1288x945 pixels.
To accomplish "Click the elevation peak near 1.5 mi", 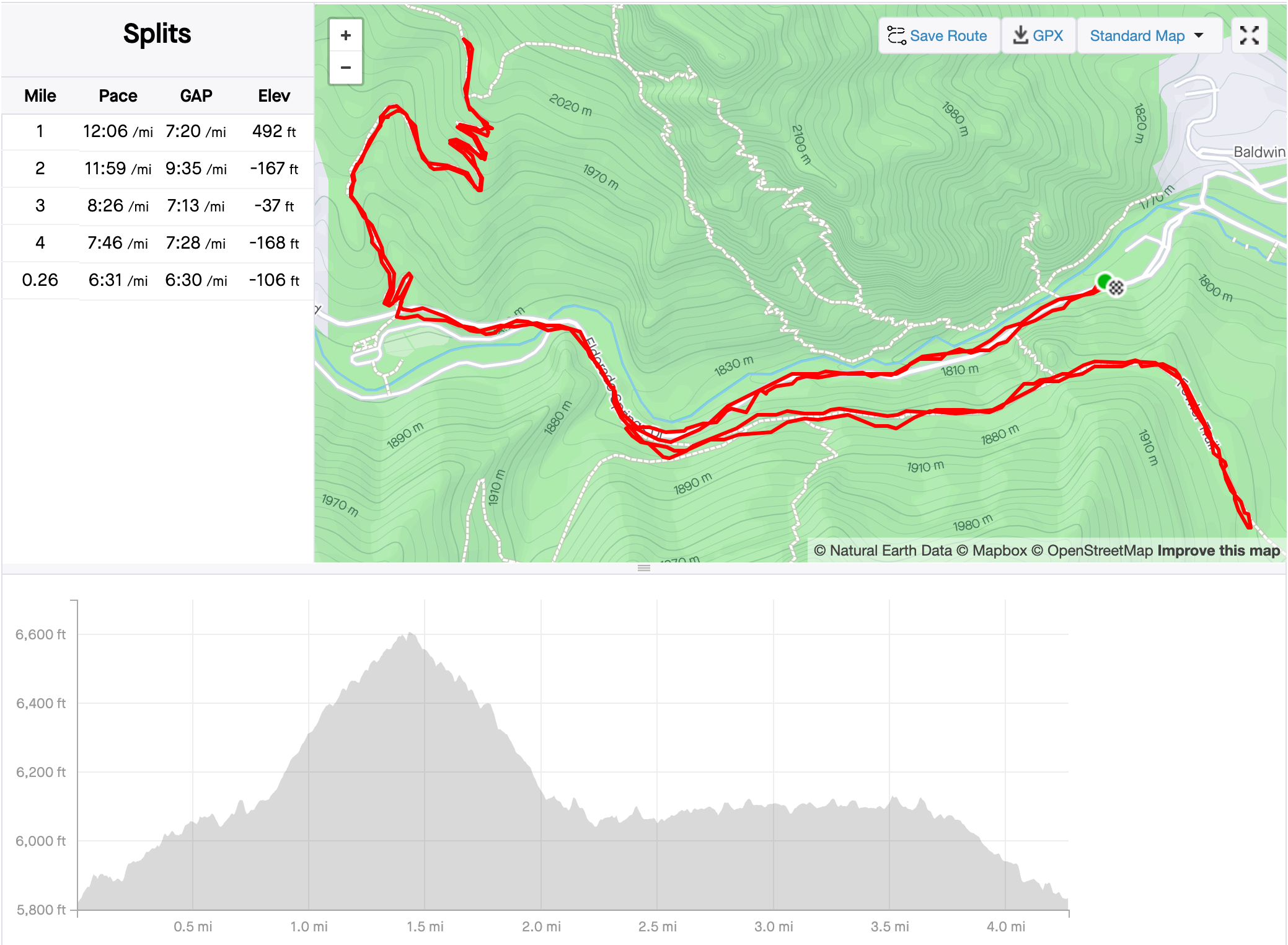I will tap(410, 634).
